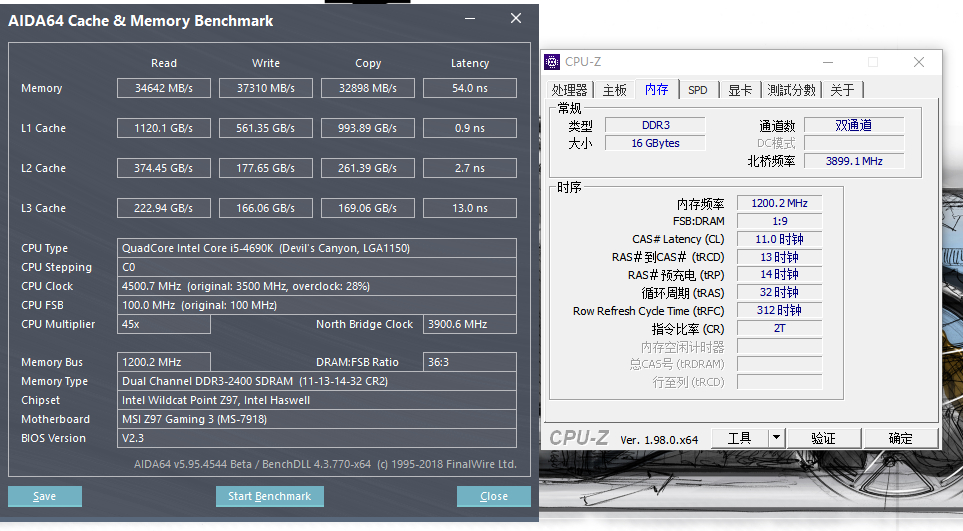Click North Bridge Clock value 3900.6 MHz
The width and height of the screenshot is (963, 531).
(470, 324)
